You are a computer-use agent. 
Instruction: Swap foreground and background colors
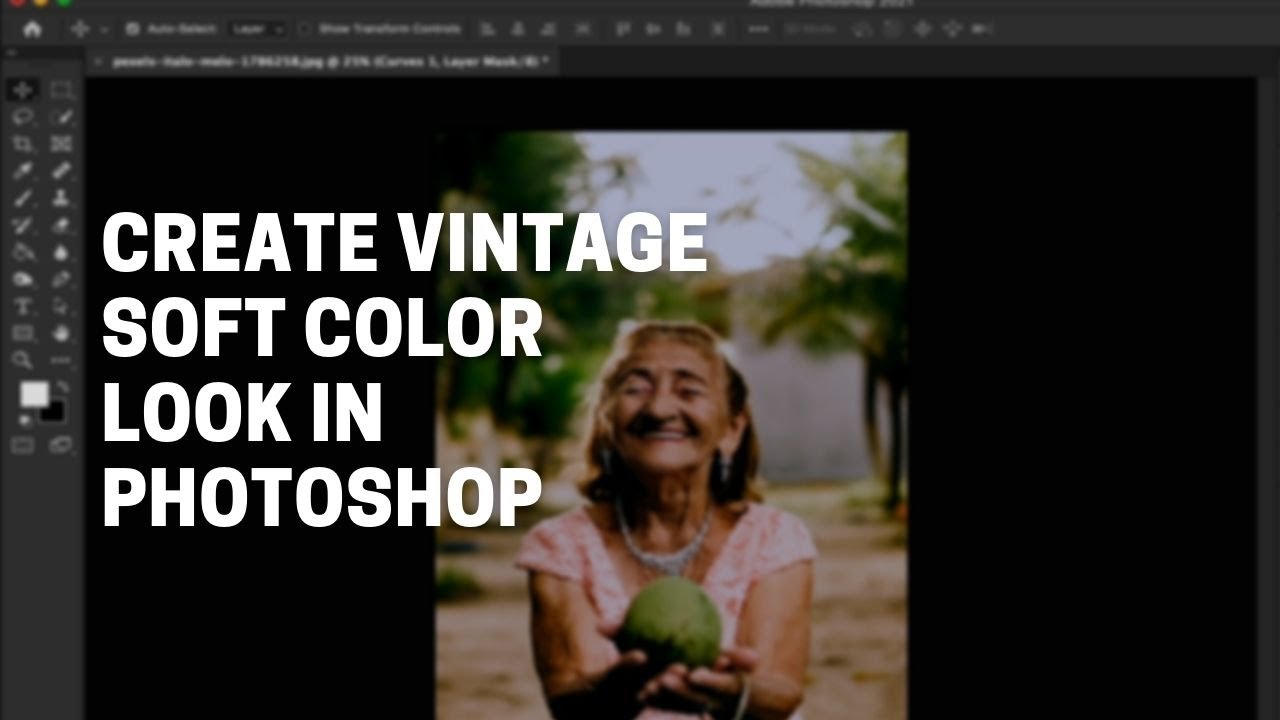point(62,385)
